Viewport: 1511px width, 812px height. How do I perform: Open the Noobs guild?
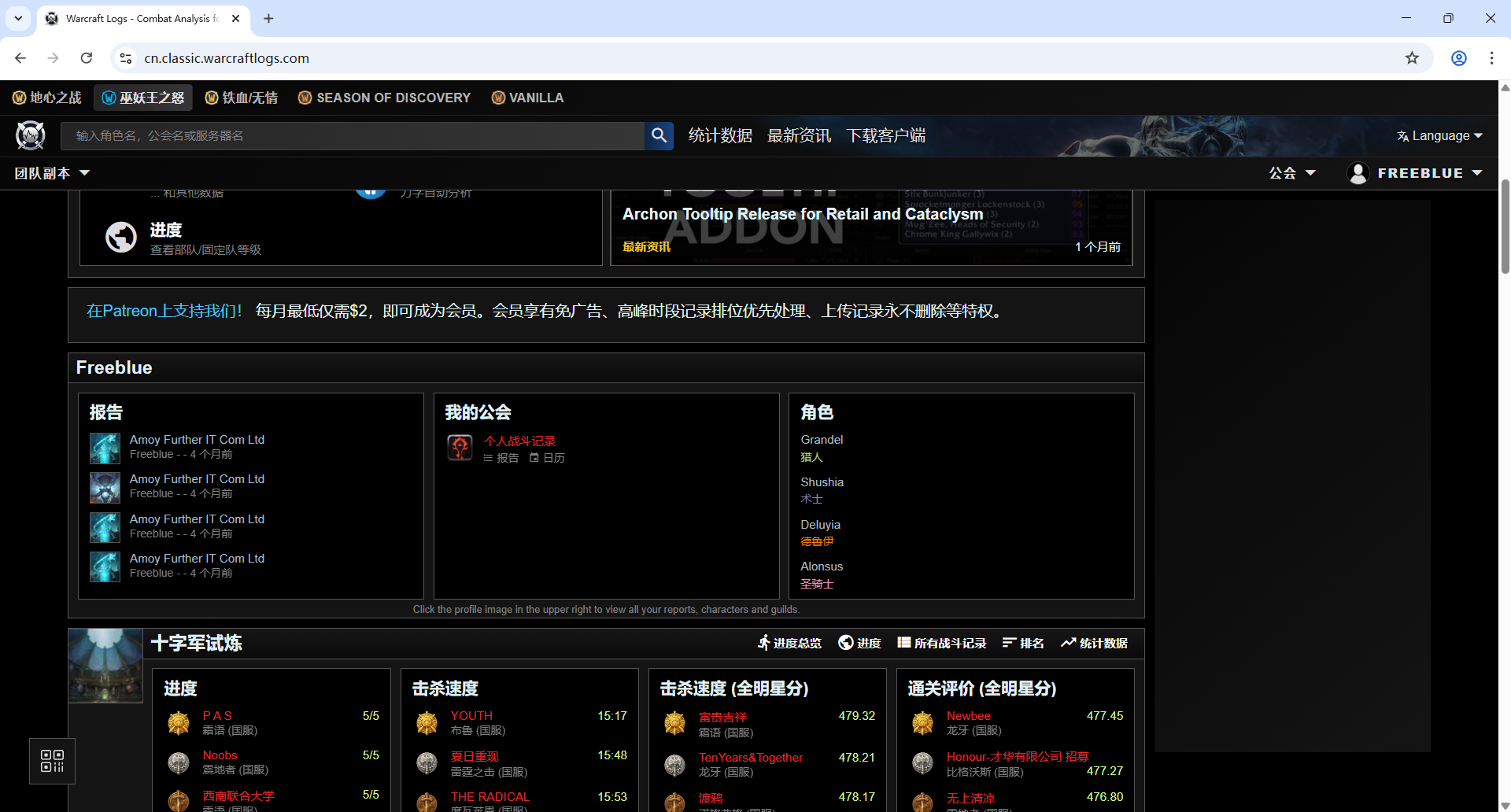click(220, 755)
